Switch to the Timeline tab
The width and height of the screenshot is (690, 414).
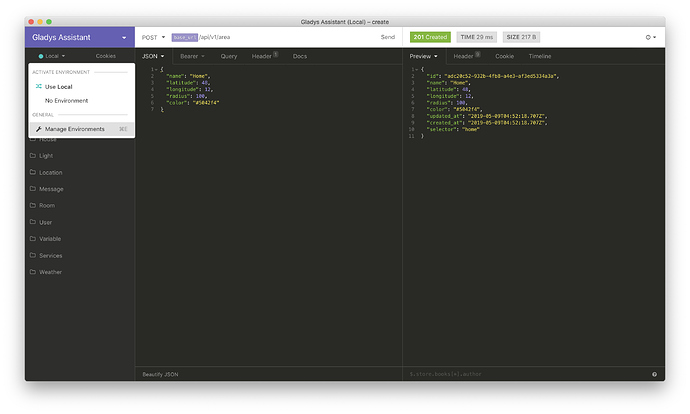pos(540,56)
